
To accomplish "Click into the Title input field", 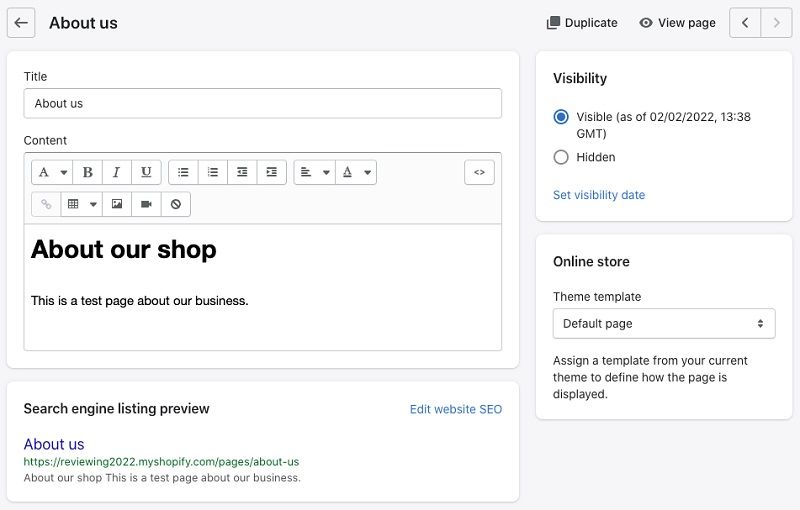I will [x=263, y=104].
